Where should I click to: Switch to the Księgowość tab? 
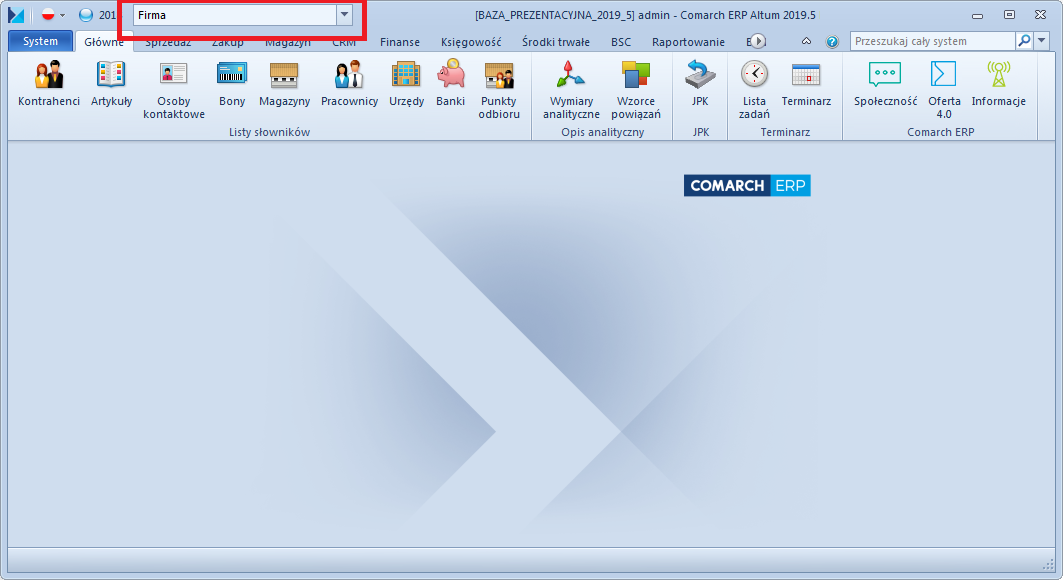471,42
